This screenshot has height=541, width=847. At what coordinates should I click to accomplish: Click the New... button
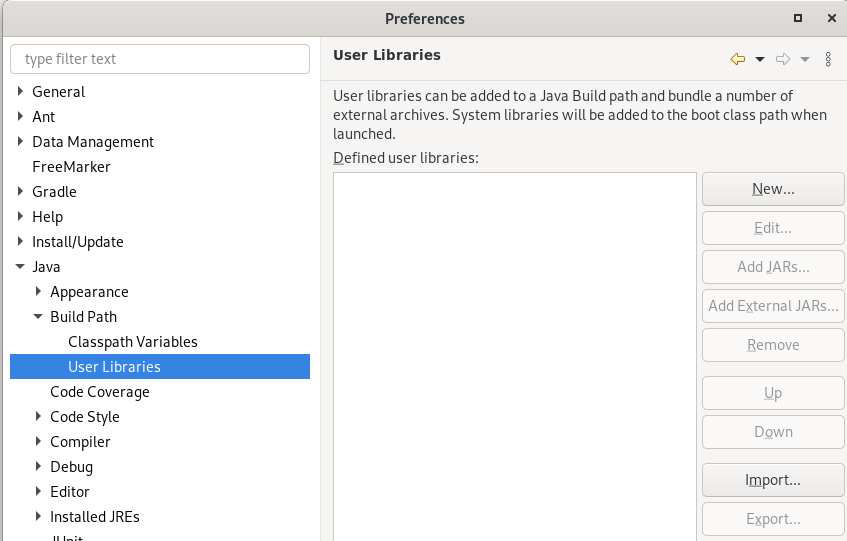coord(773,189)
